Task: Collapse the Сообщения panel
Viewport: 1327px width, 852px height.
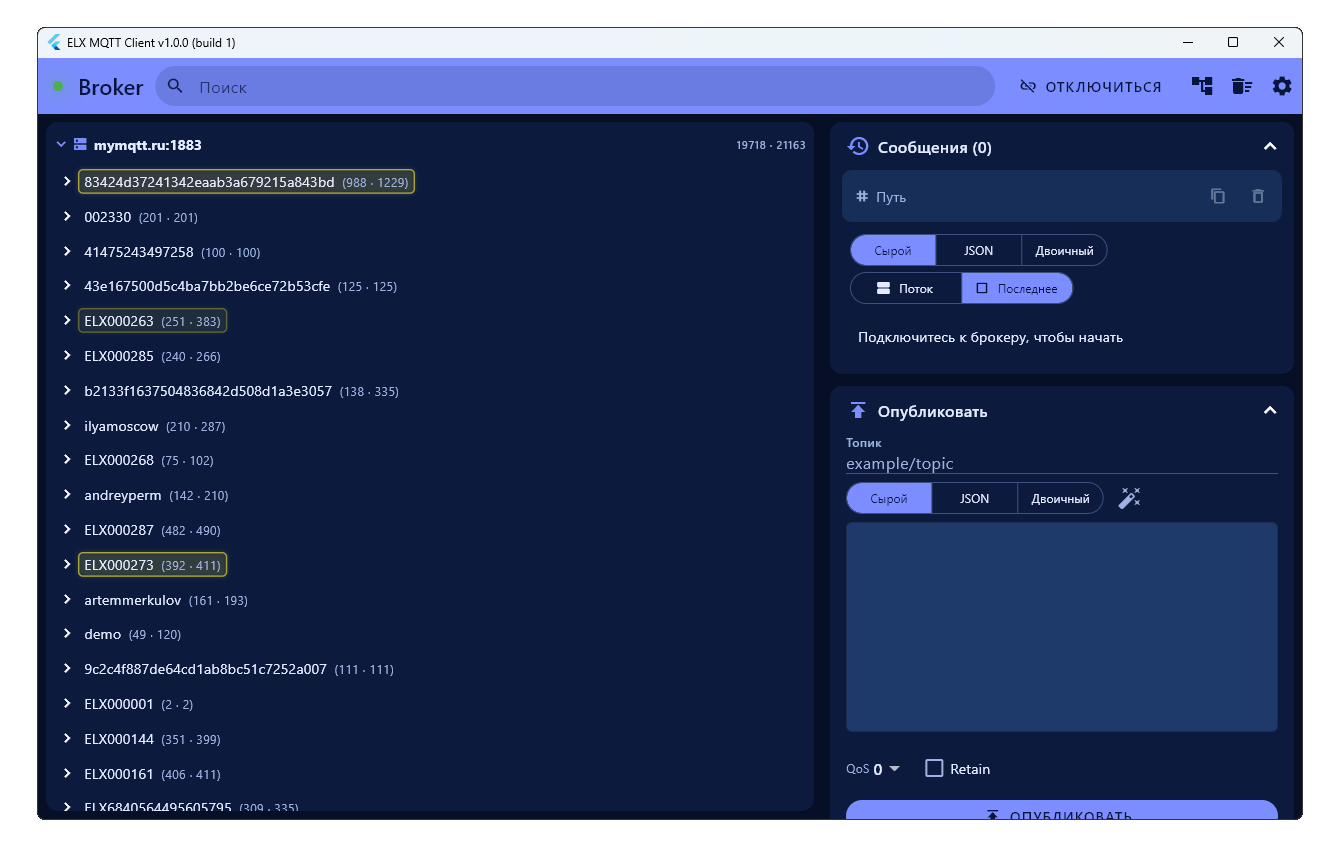Action: (1270, 147)
